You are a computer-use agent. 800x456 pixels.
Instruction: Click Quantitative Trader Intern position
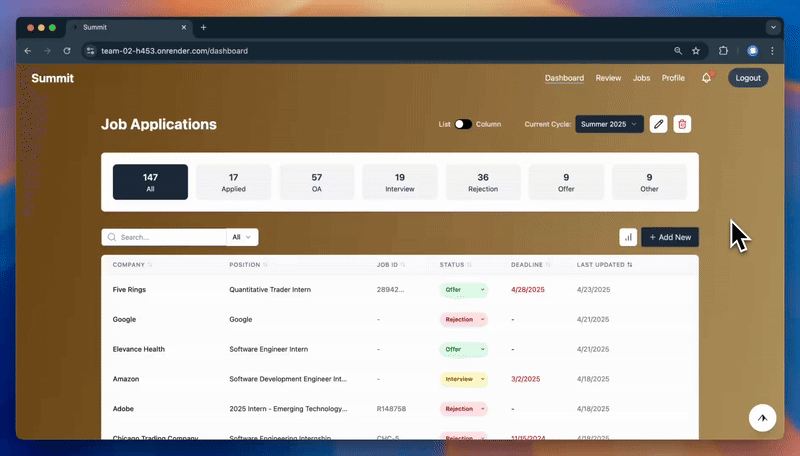pyautogui.click(x=270, y=290)
